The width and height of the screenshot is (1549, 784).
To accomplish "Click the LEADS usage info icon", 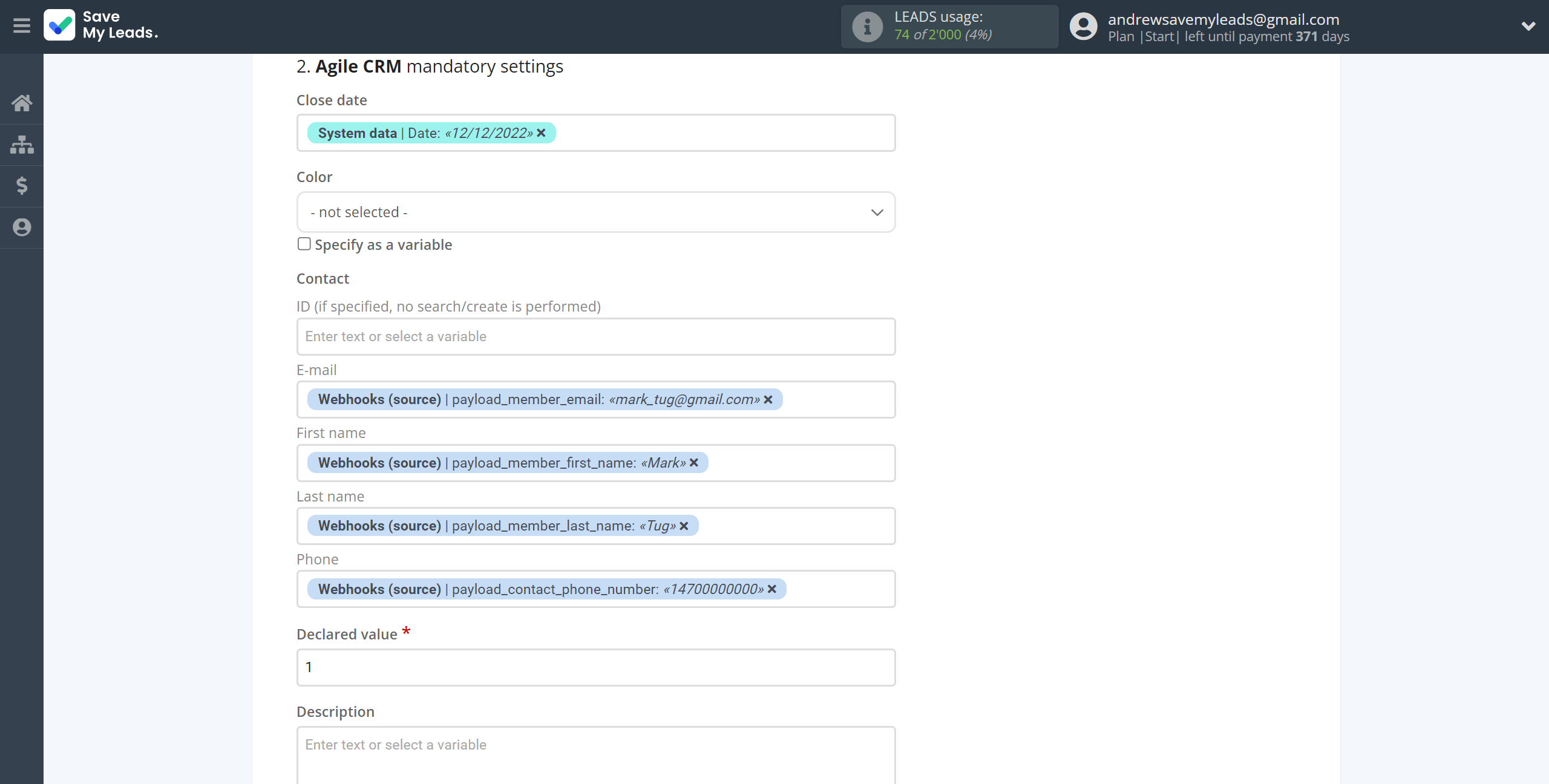I will tap(867, 27).
